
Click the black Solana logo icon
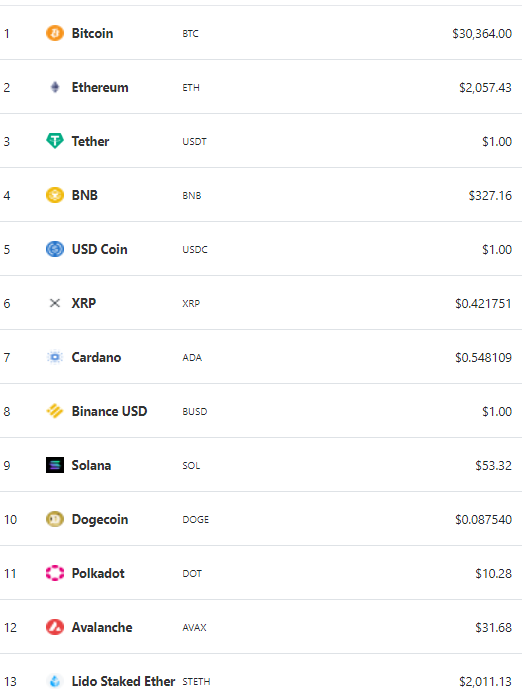pyautogui.click(x=55, y=465)
